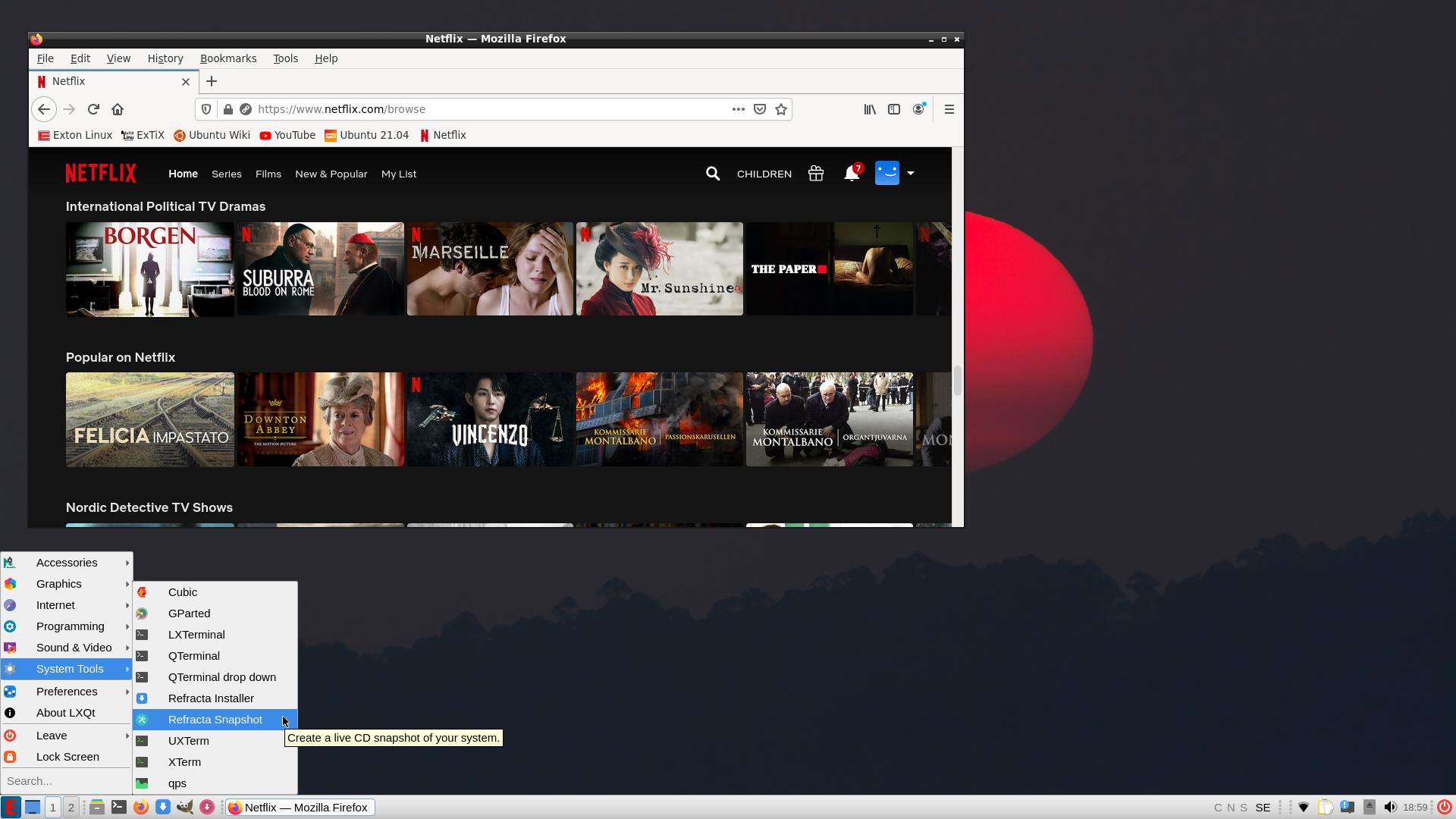Select the Netflix browser tab

coord(114,81)
